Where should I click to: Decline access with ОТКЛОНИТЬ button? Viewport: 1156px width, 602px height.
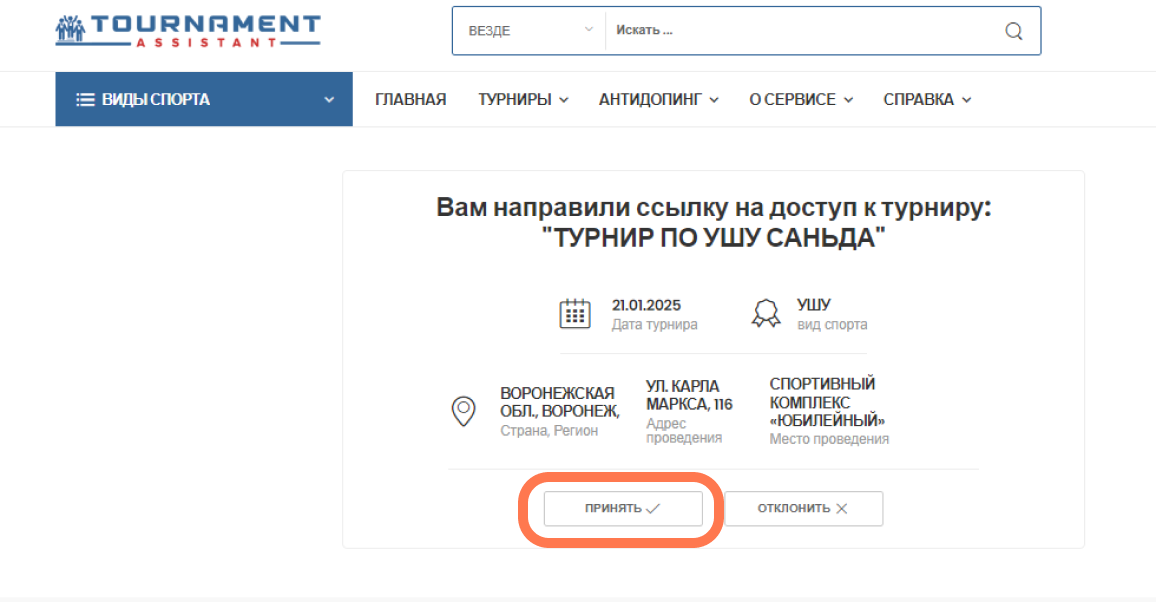pyautogui.click(x=804, y=508)
